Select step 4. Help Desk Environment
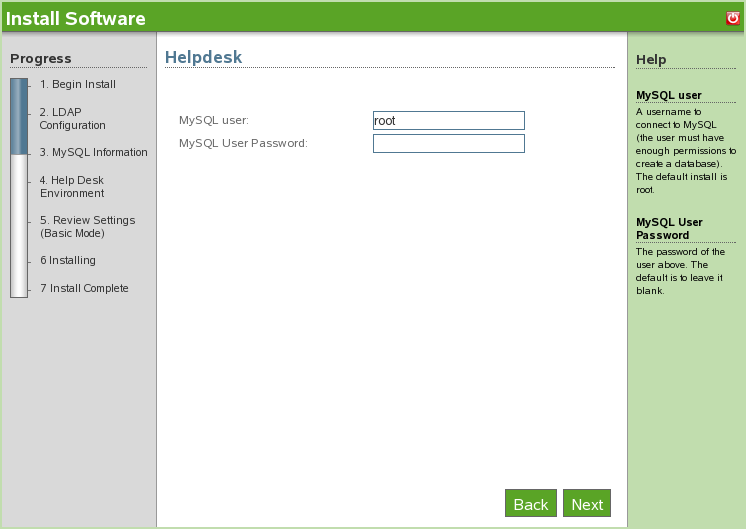This screenshot has height=529, width=746. pyautogui.click(x=72, y=186)
